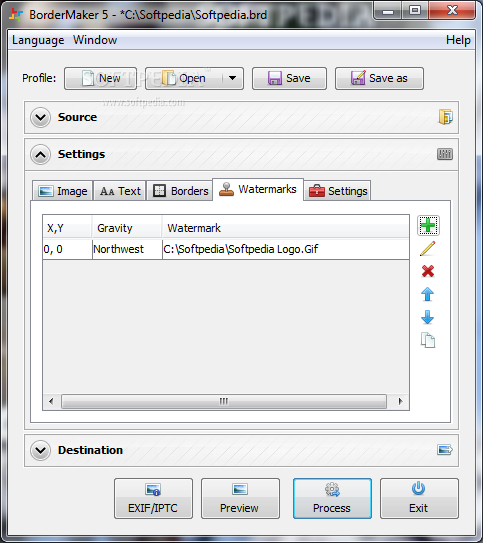The image size is (483, 543).
Task: Click the Gravity column header
Action: (x=127, y=228)
